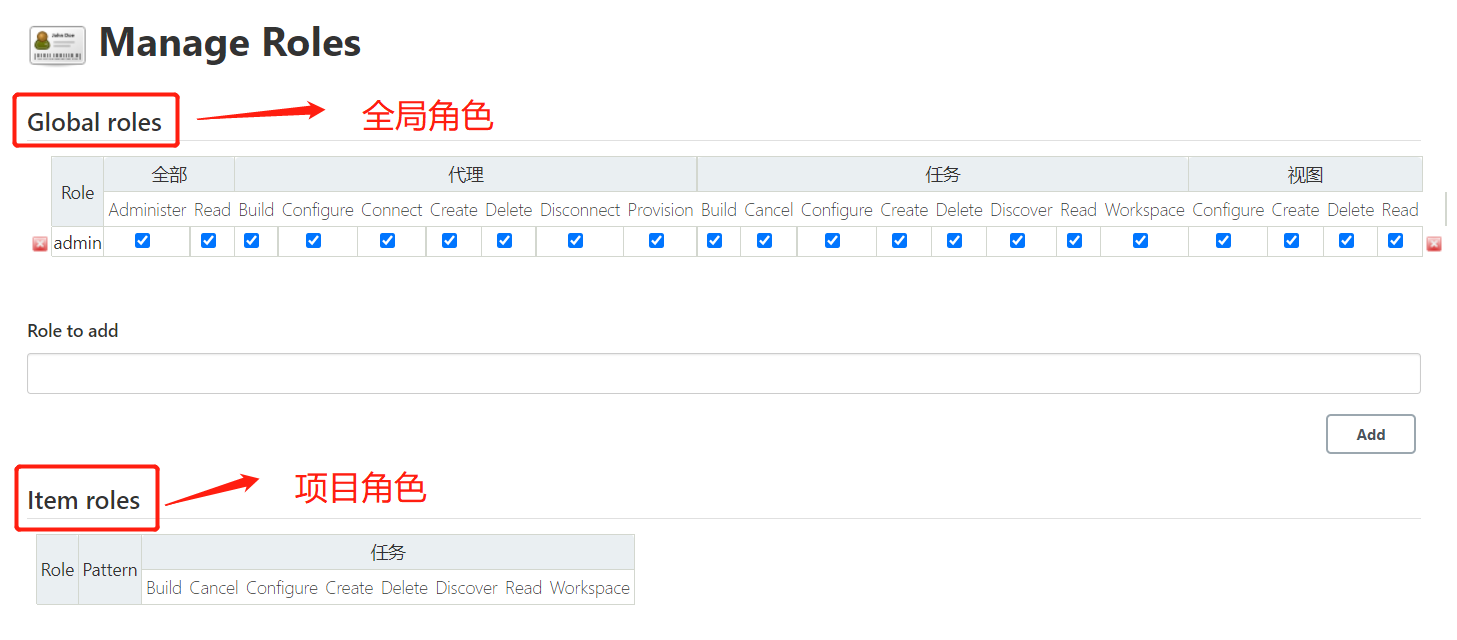Click the Add button for new role
Viewport: 1457px width, 640px height.
coord(1371,434)
